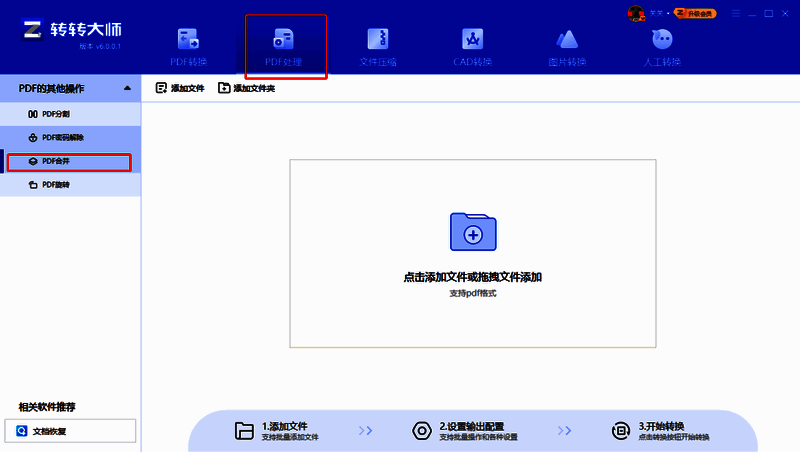This screenshot has width=800, height=452.
Task: Click the user avatar picture
Action: [x=636, y=13]
